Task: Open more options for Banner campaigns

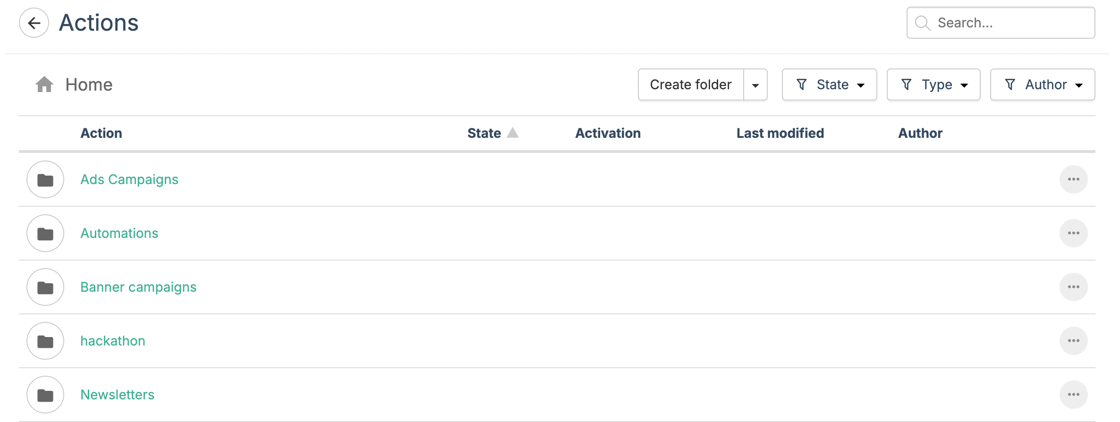Action: tap(1073, 287)
